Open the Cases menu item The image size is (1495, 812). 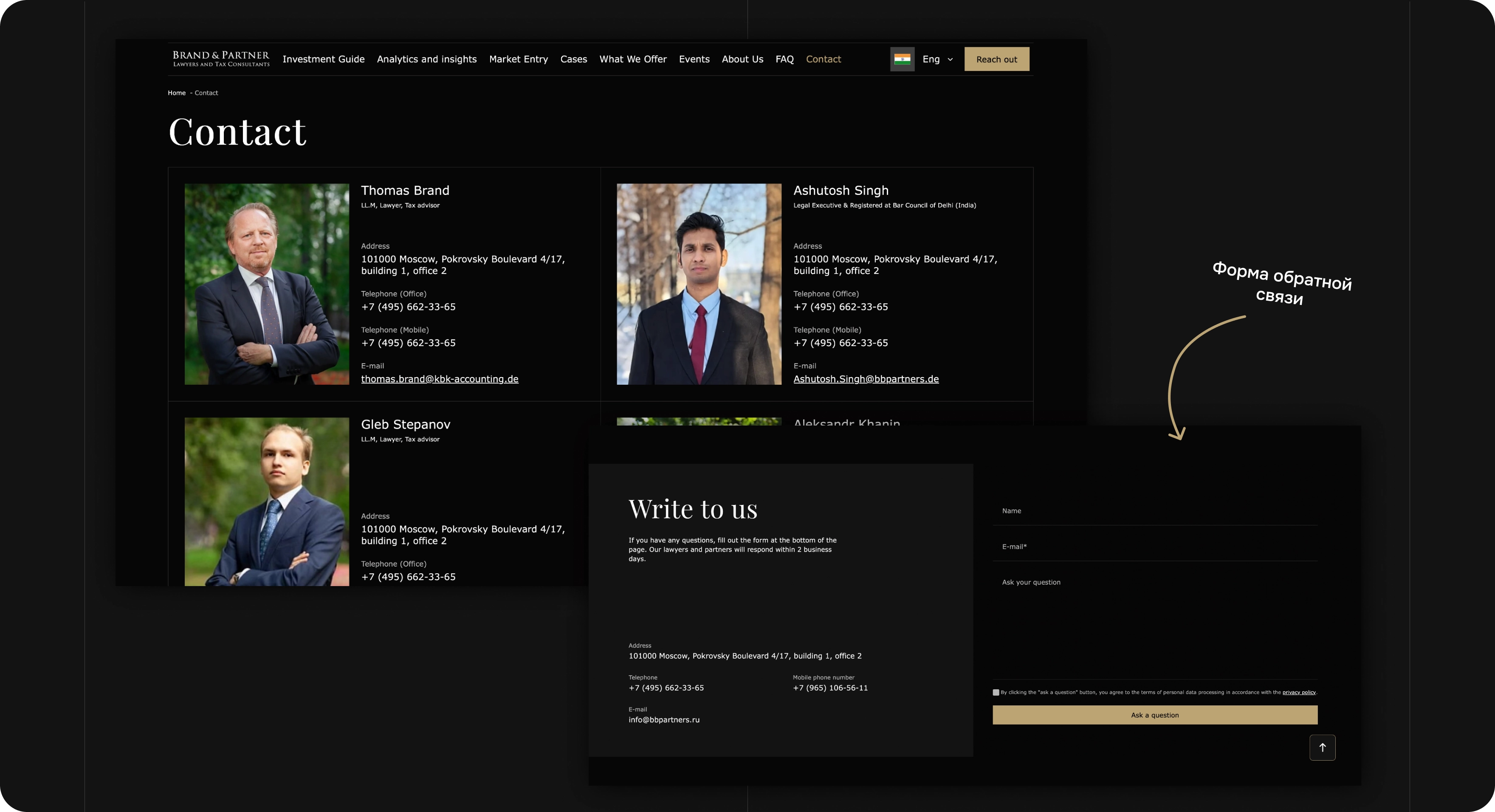coord(573,59)
